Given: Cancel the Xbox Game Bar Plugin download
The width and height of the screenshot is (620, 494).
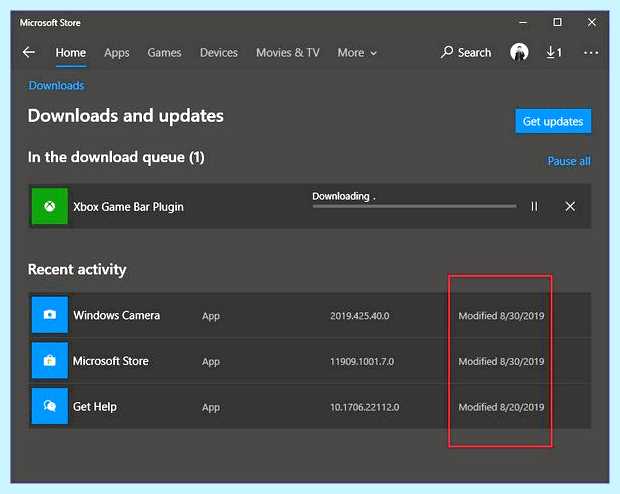Looking at the screenshot, I should [x=570, y=206].
